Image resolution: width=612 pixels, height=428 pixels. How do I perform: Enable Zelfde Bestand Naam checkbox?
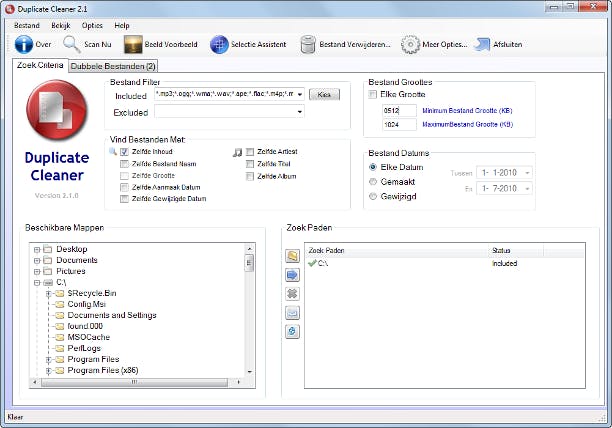[x=124, y=164]
